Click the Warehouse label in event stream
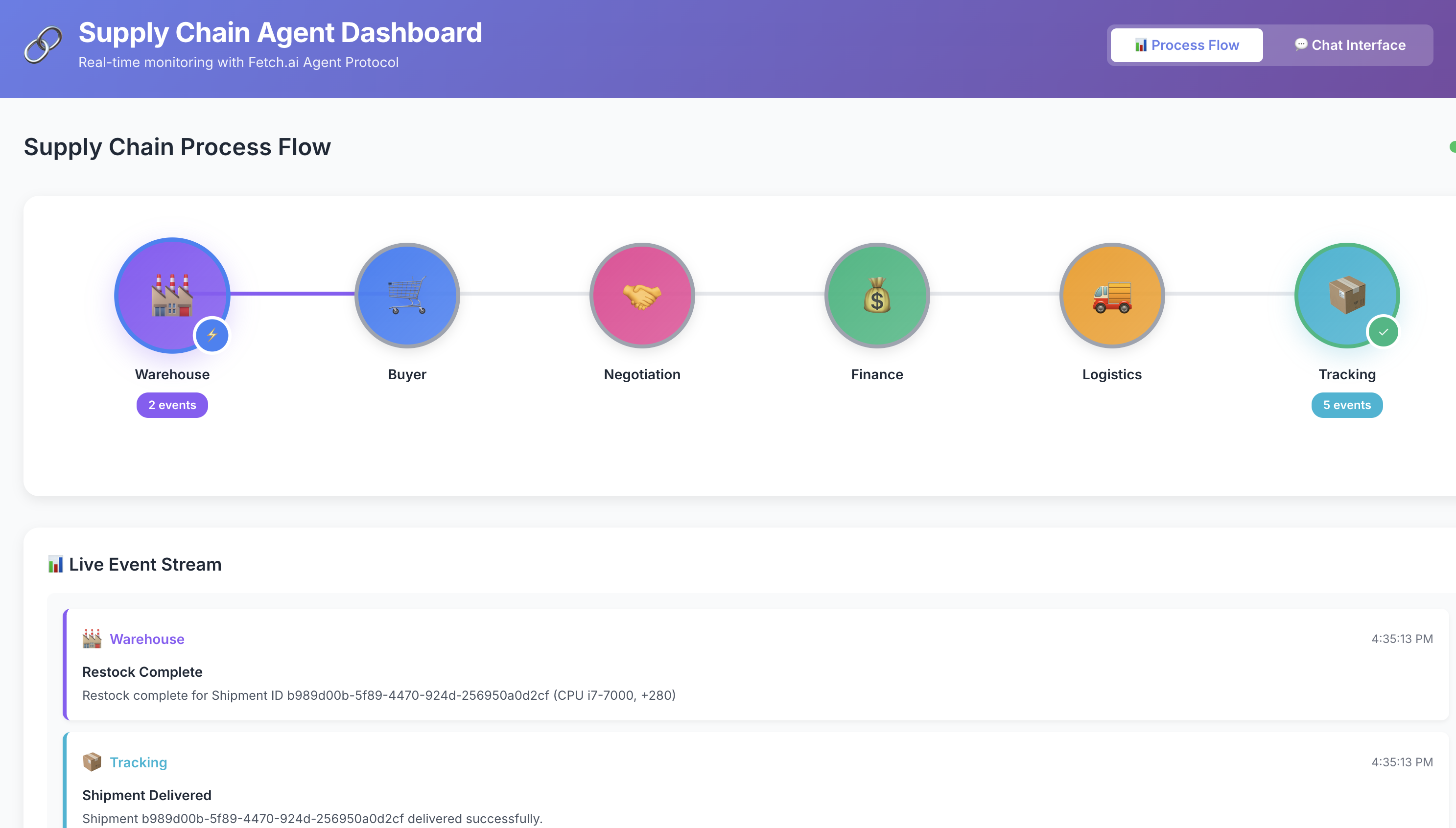The image size is (1456, 828). [147, 639]
